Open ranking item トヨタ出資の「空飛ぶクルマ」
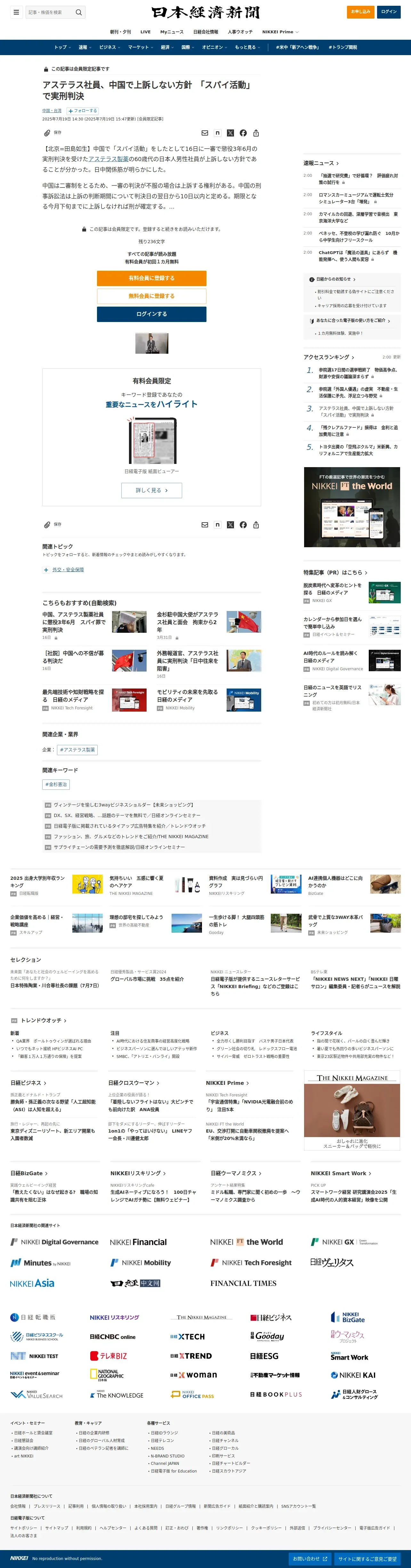 pyautogui.click(x=358, y=450)
